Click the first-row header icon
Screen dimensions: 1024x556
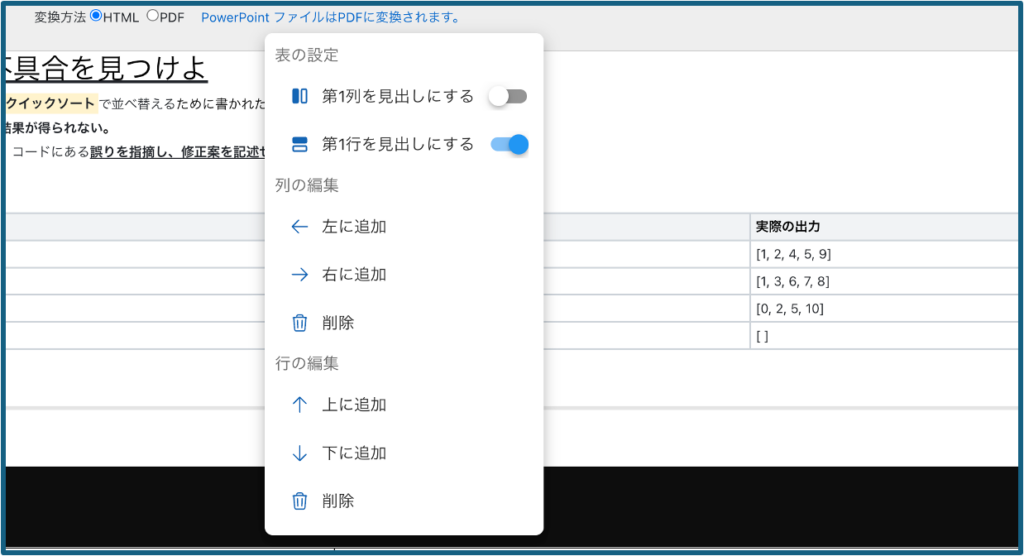click(x=300, y=144)
